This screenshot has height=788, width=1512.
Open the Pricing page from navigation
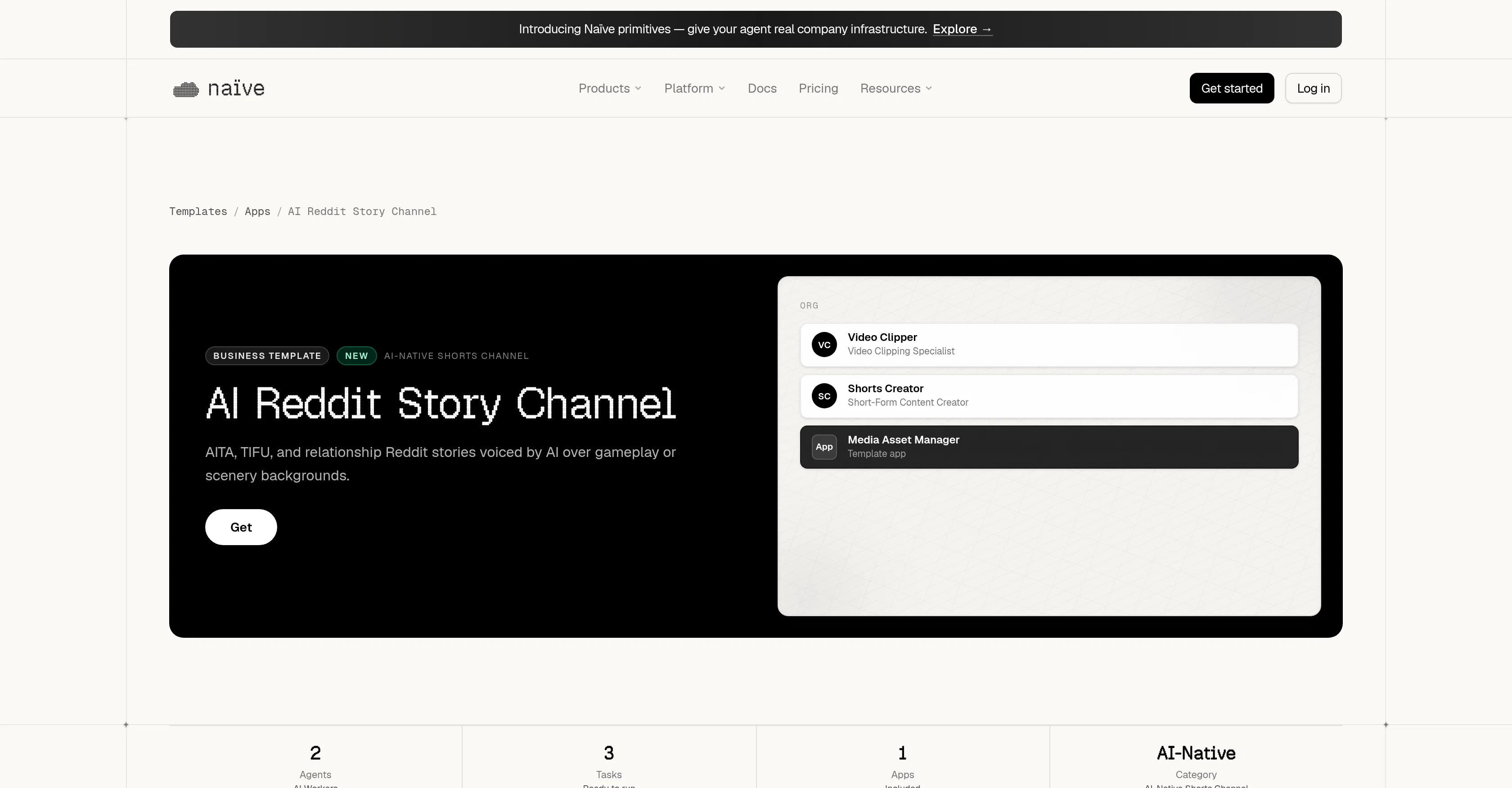[818, 88]
